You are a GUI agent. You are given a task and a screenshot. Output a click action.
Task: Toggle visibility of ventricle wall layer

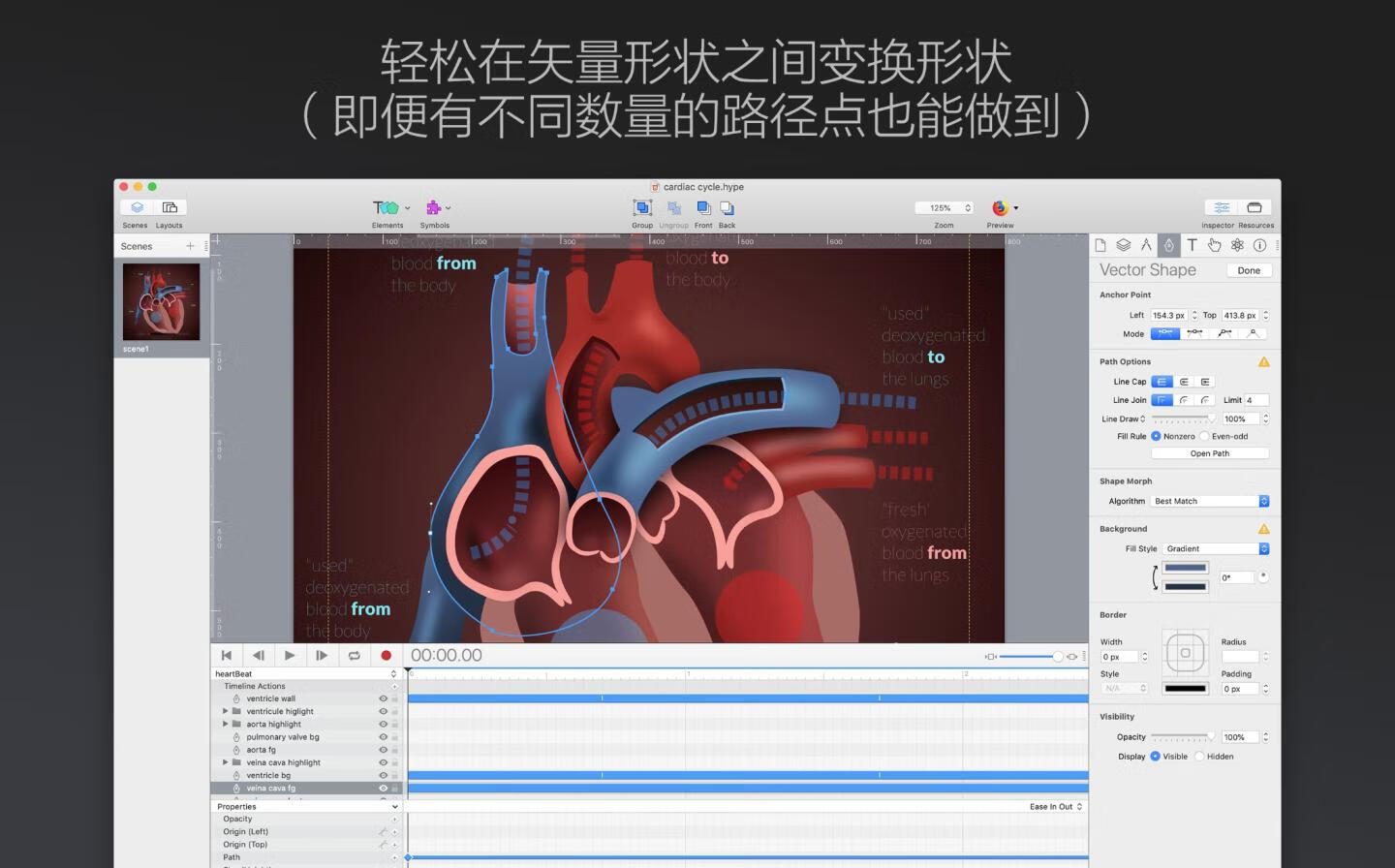coord(383,698)
